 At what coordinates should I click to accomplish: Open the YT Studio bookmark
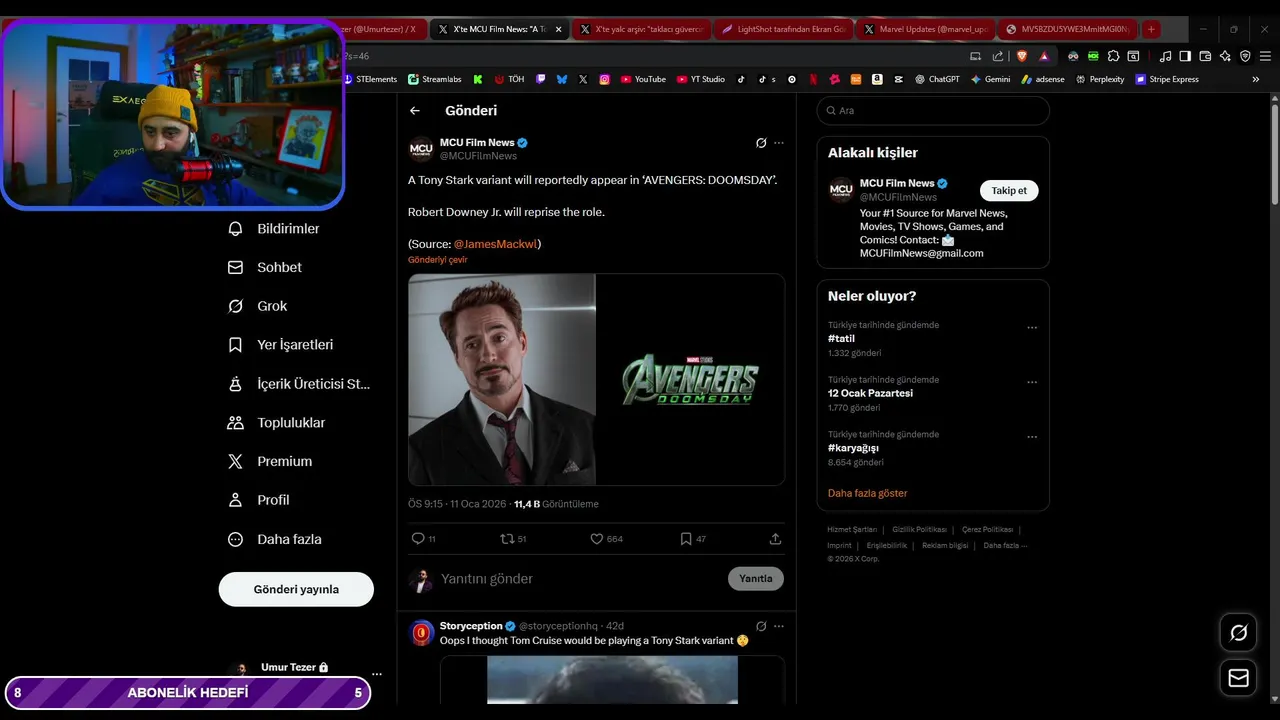701,79
